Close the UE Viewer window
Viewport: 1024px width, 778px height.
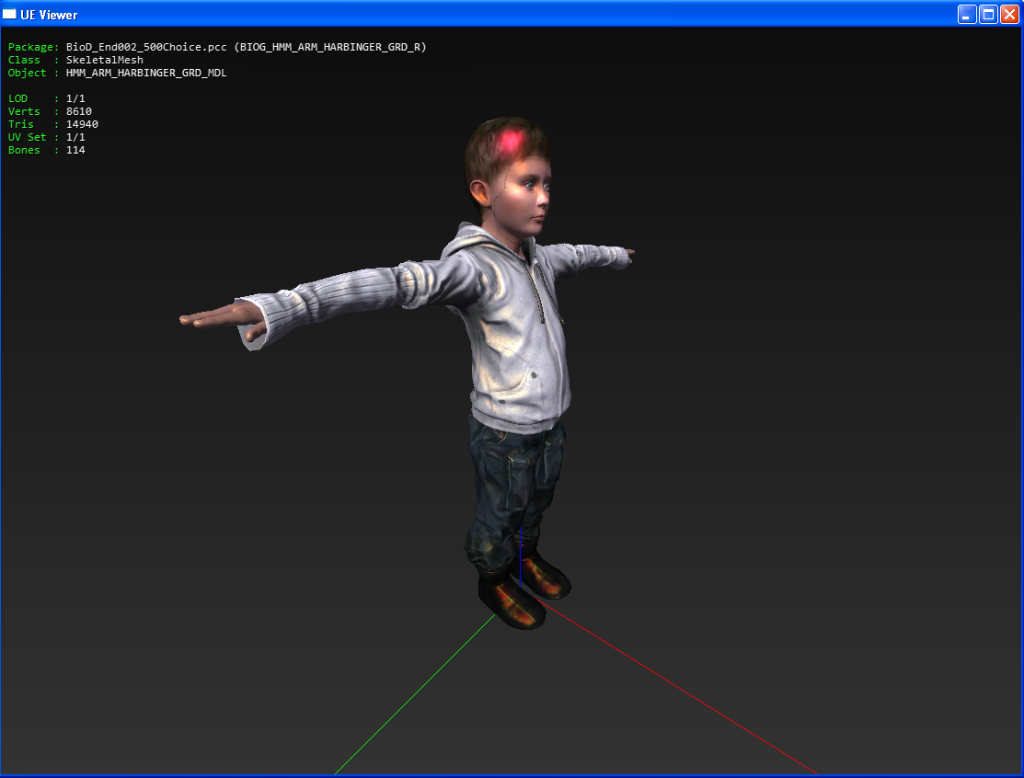click(1010, 14)
